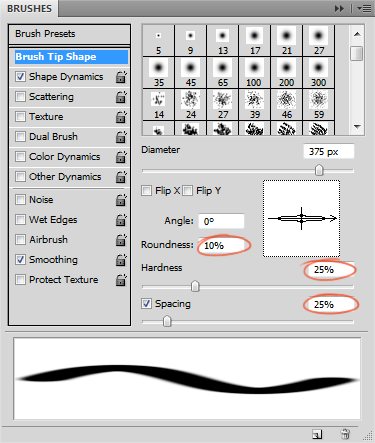Open the Brushes panel flyout menu
The width and height of the screenshot is (375, 443).
point(364,8)
